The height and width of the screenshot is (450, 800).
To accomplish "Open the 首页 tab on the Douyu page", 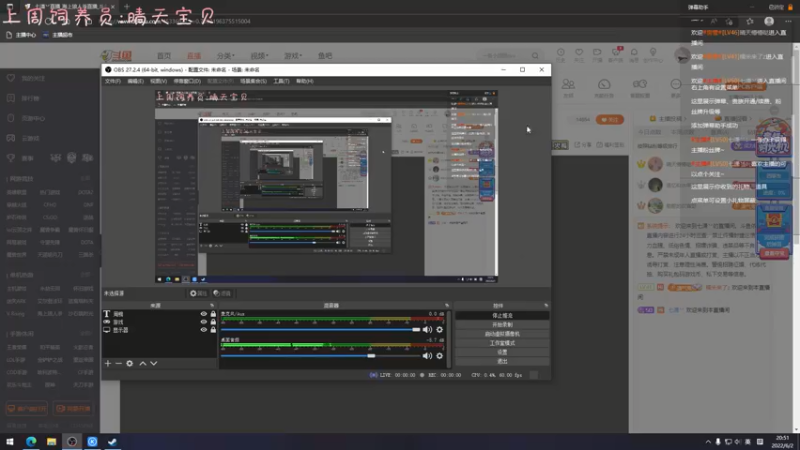I will (x=164, y=56).
